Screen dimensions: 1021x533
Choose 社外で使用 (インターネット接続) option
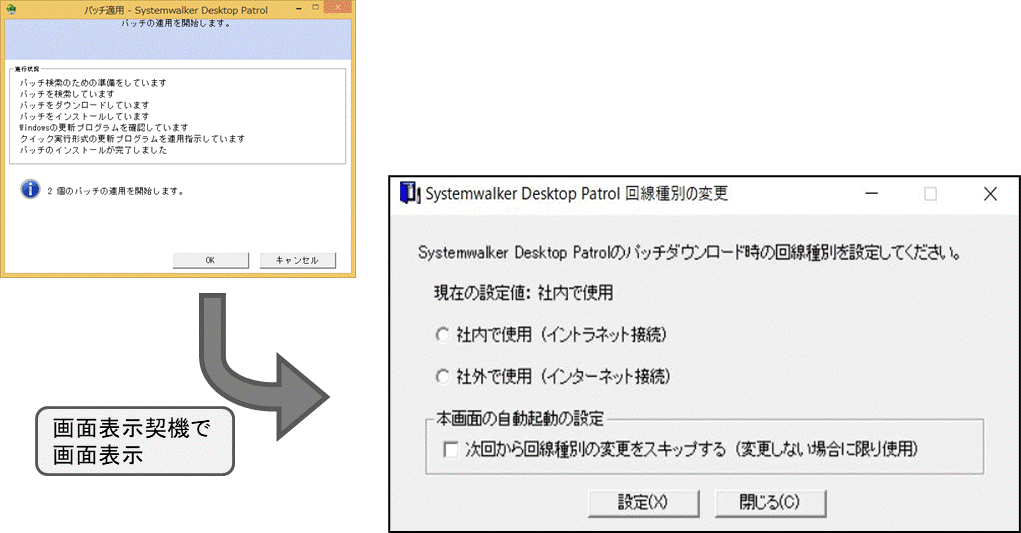click(443, 377)
